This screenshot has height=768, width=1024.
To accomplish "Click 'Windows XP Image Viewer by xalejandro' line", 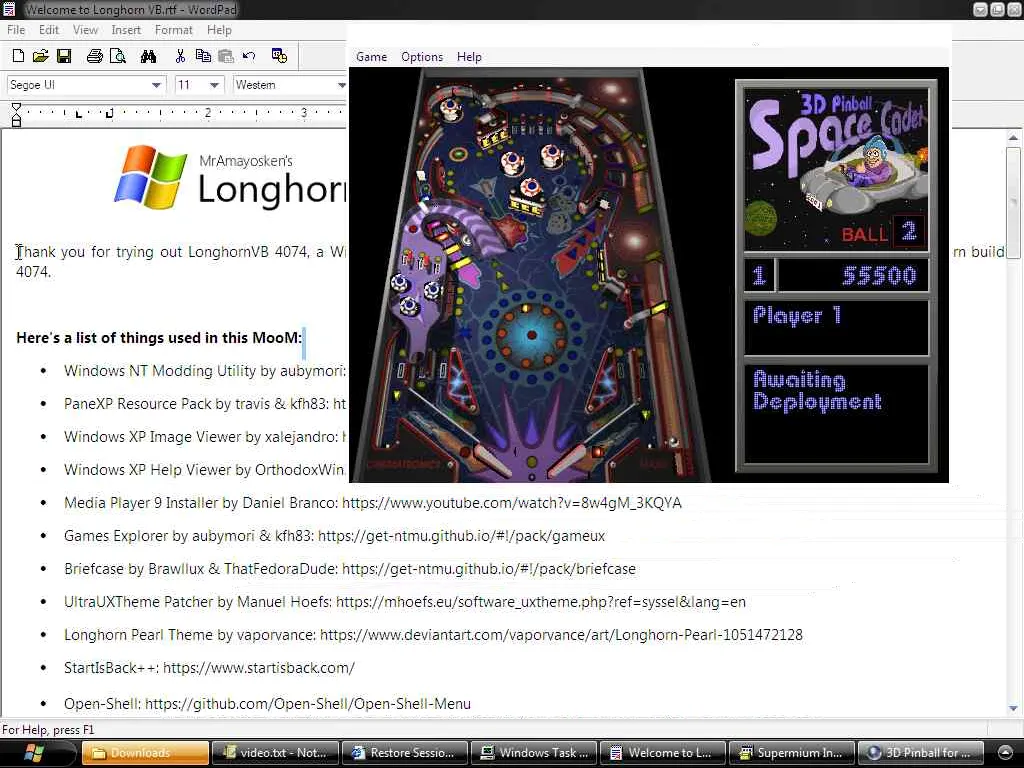I will pyautogui.click(x=204, y=437).
